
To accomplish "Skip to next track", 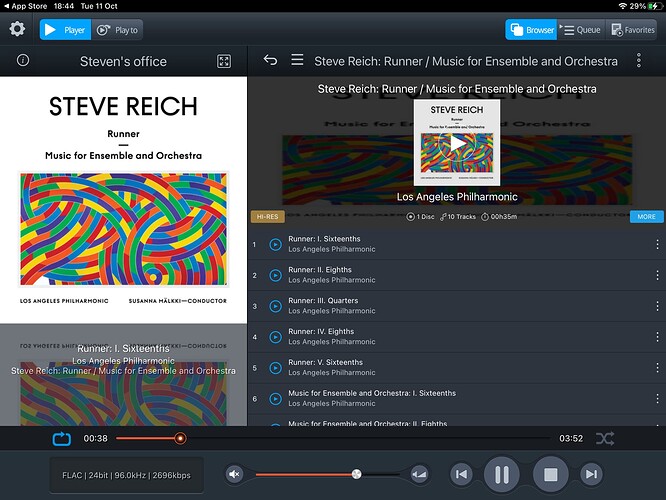I will tap(591, 474).
